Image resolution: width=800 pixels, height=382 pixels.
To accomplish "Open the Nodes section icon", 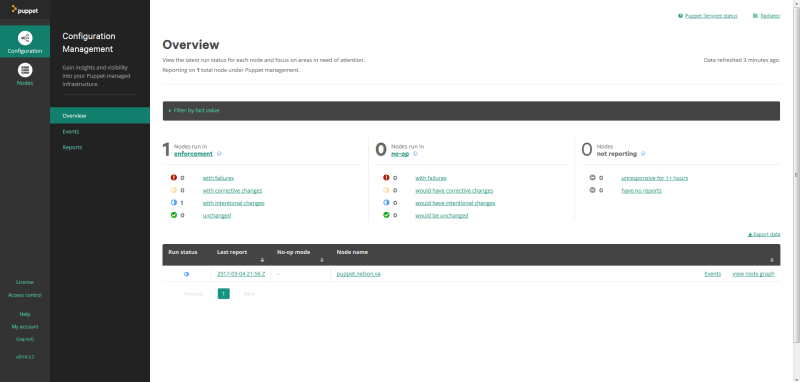I will [x=25, y=70].
